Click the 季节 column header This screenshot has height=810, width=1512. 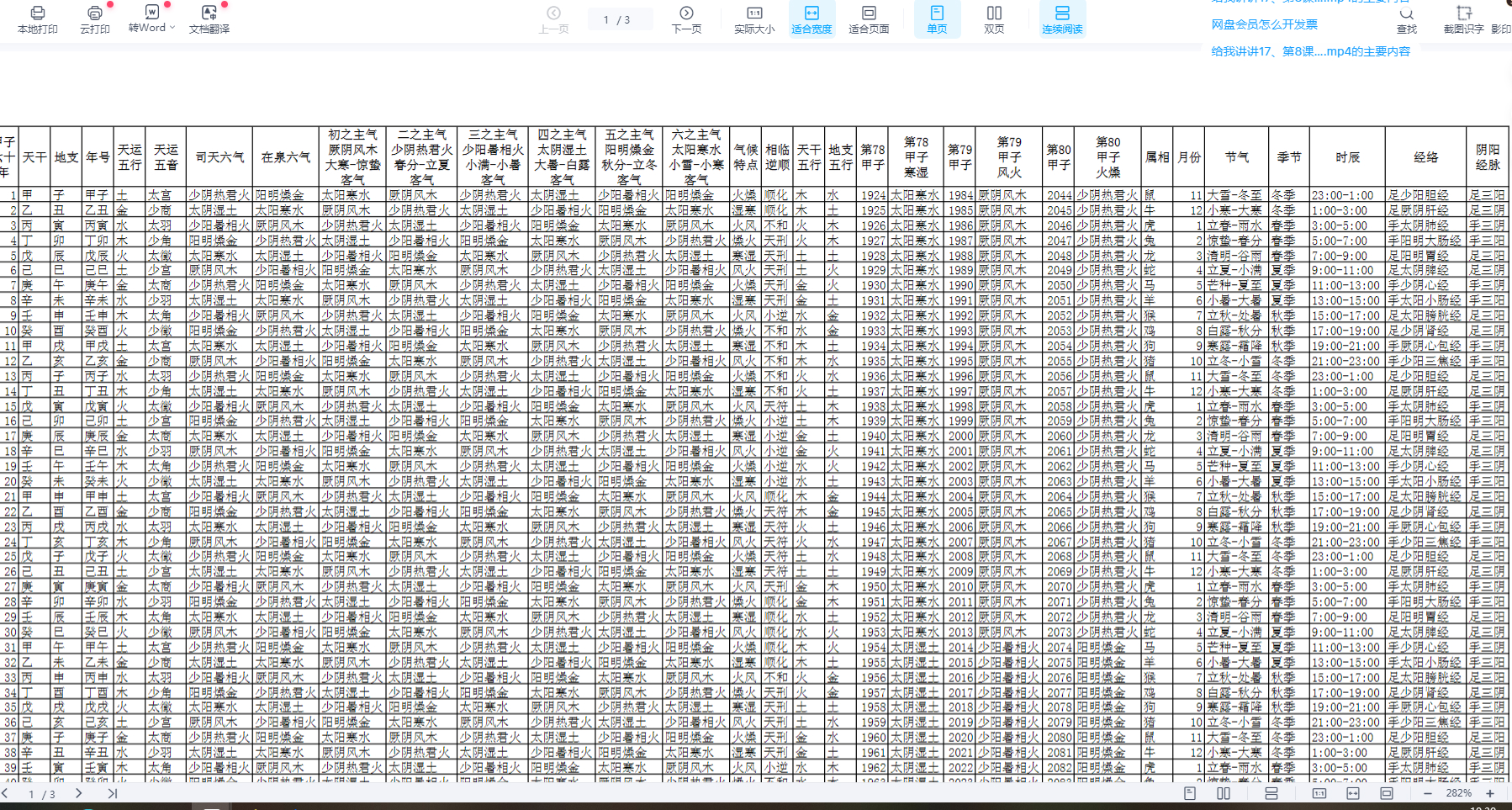coord(1289,157)
